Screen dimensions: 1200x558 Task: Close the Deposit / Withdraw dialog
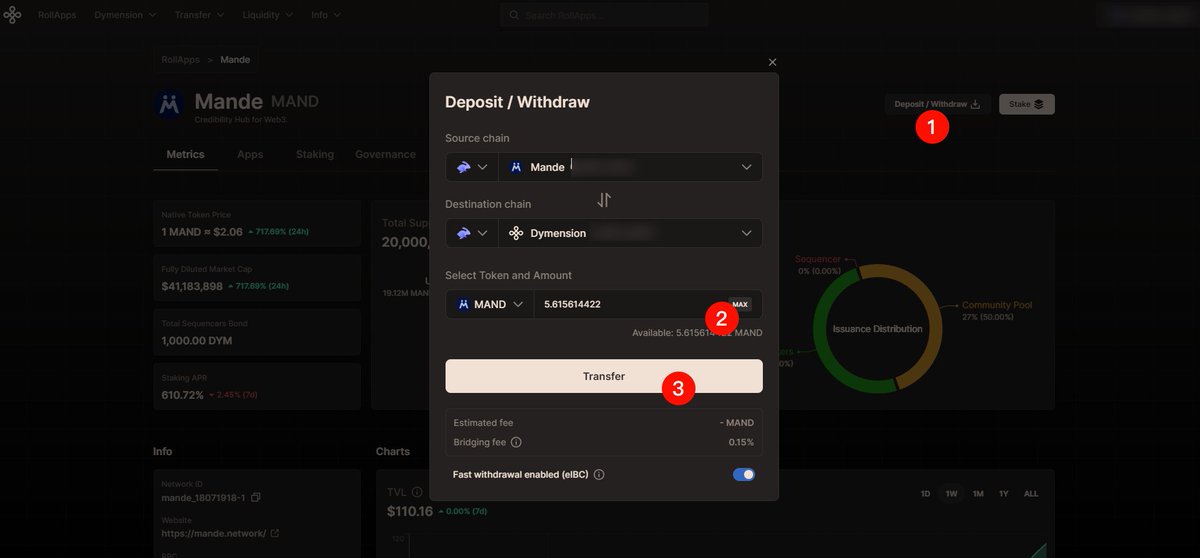(x=772, y=62)
